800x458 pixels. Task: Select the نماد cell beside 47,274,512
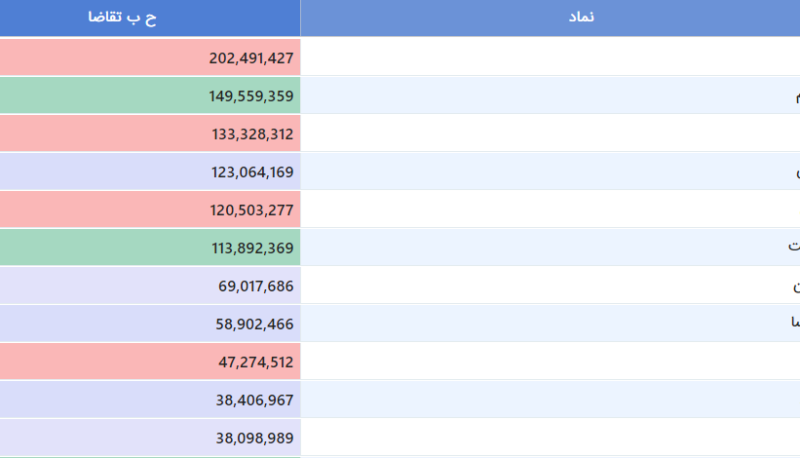point(550,362)
